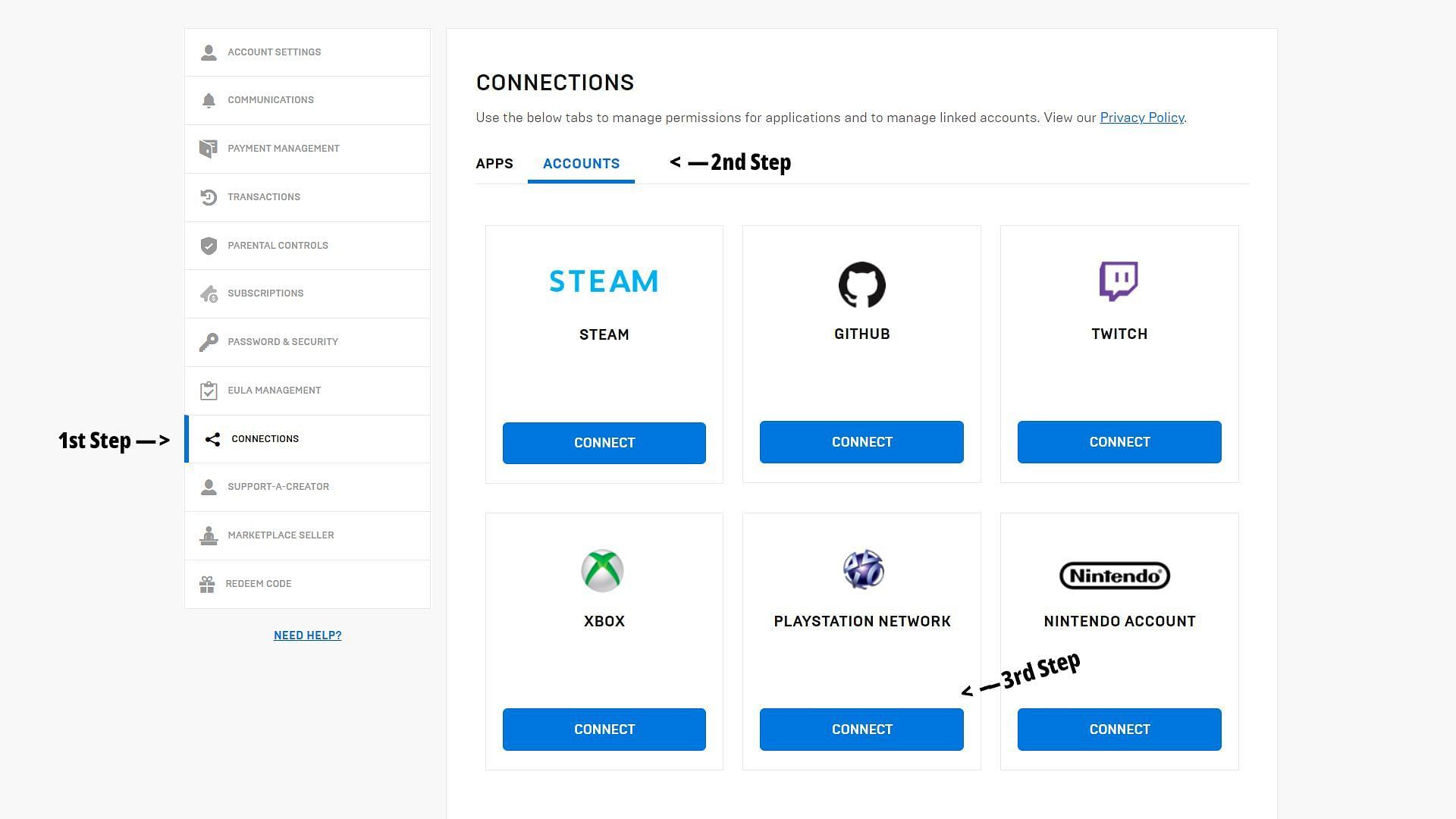
Task: Click the Xbox sphere icon
Action: [x=602, y=570]
